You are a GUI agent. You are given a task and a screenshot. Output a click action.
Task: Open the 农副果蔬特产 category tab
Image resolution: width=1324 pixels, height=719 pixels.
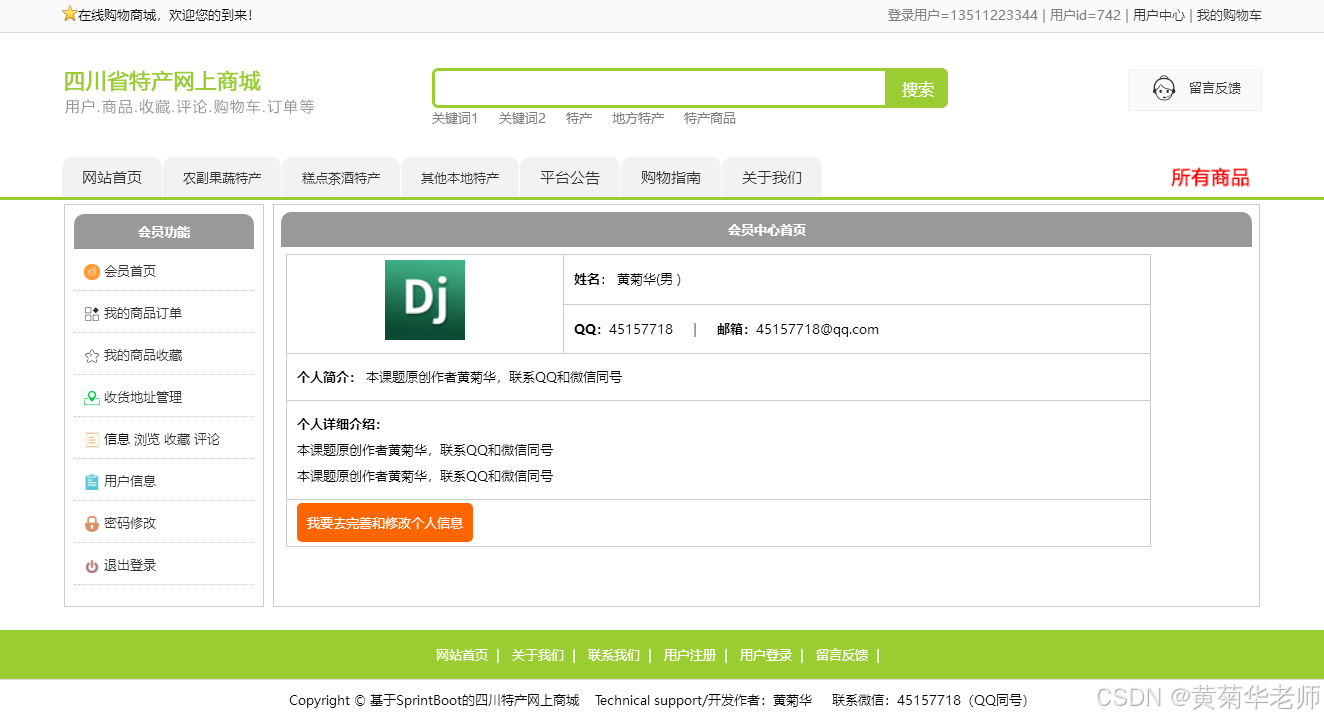(x=222, y=178)
